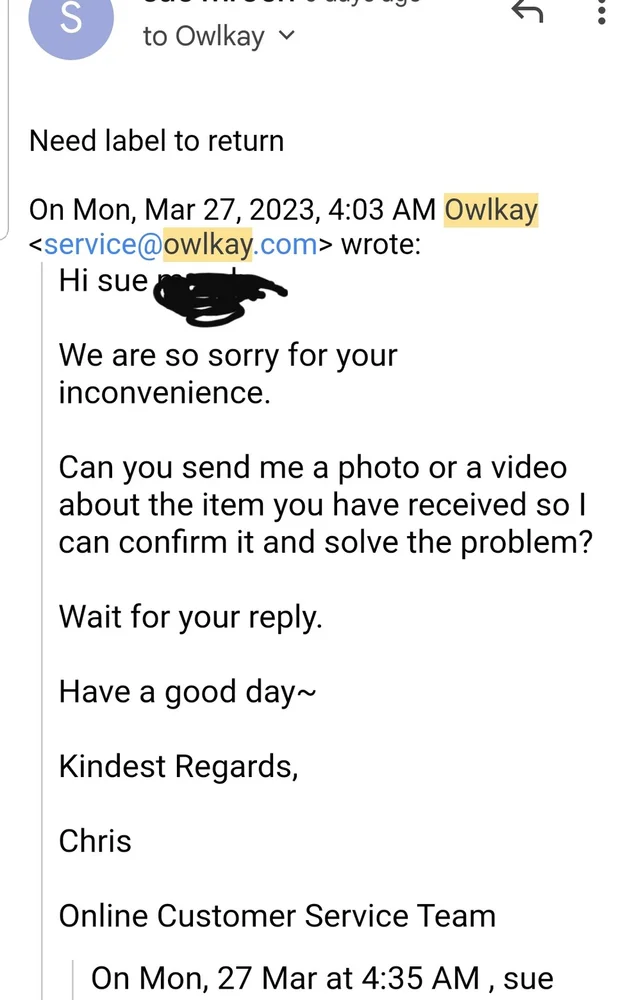Open the nested "27 Mar at 4:35 AM" quote
The height and width of the screenshot is (1000, 641).
[x=322, y=978]
